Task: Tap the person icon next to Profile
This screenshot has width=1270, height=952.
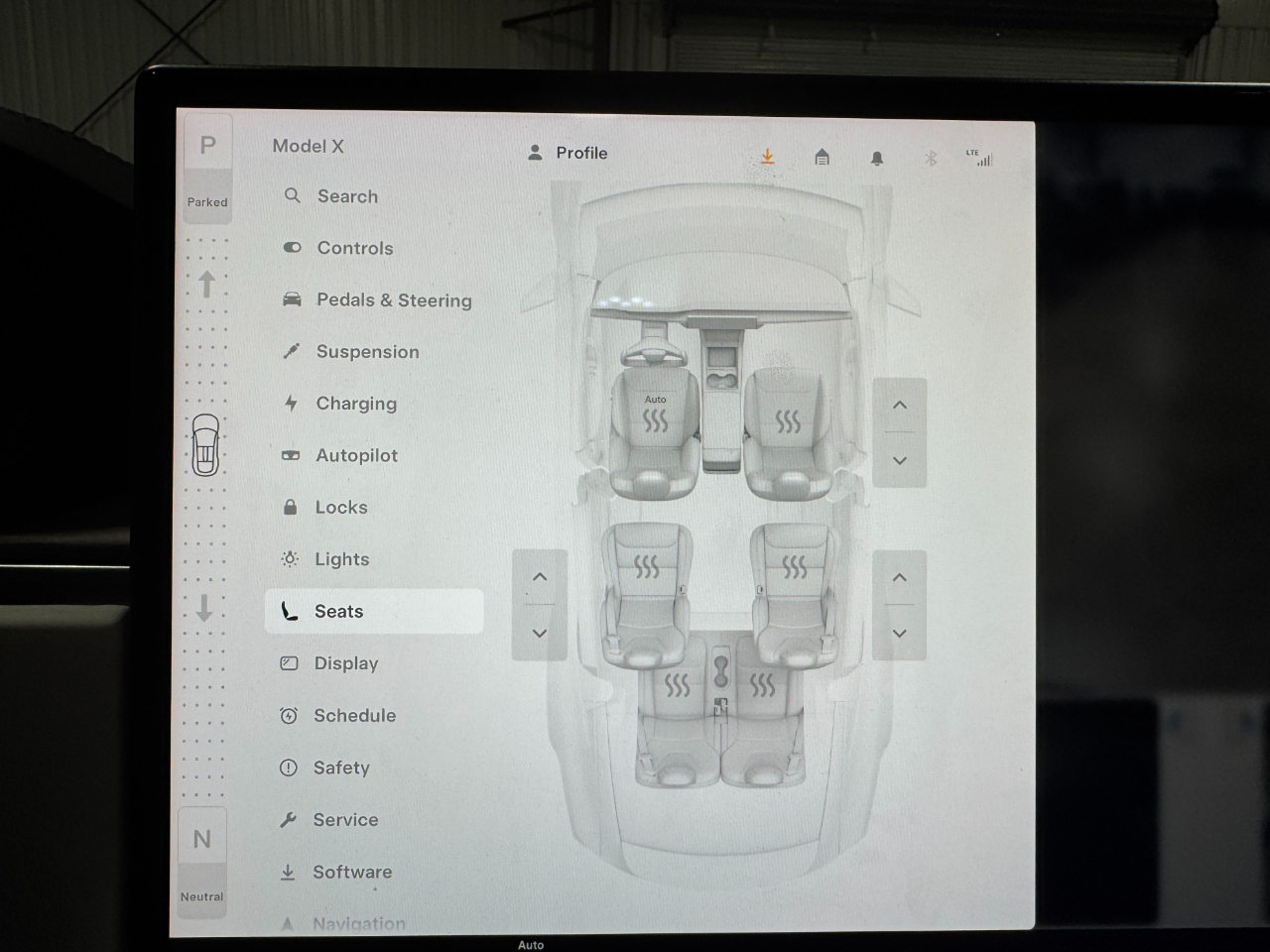Action: [535, 153]
